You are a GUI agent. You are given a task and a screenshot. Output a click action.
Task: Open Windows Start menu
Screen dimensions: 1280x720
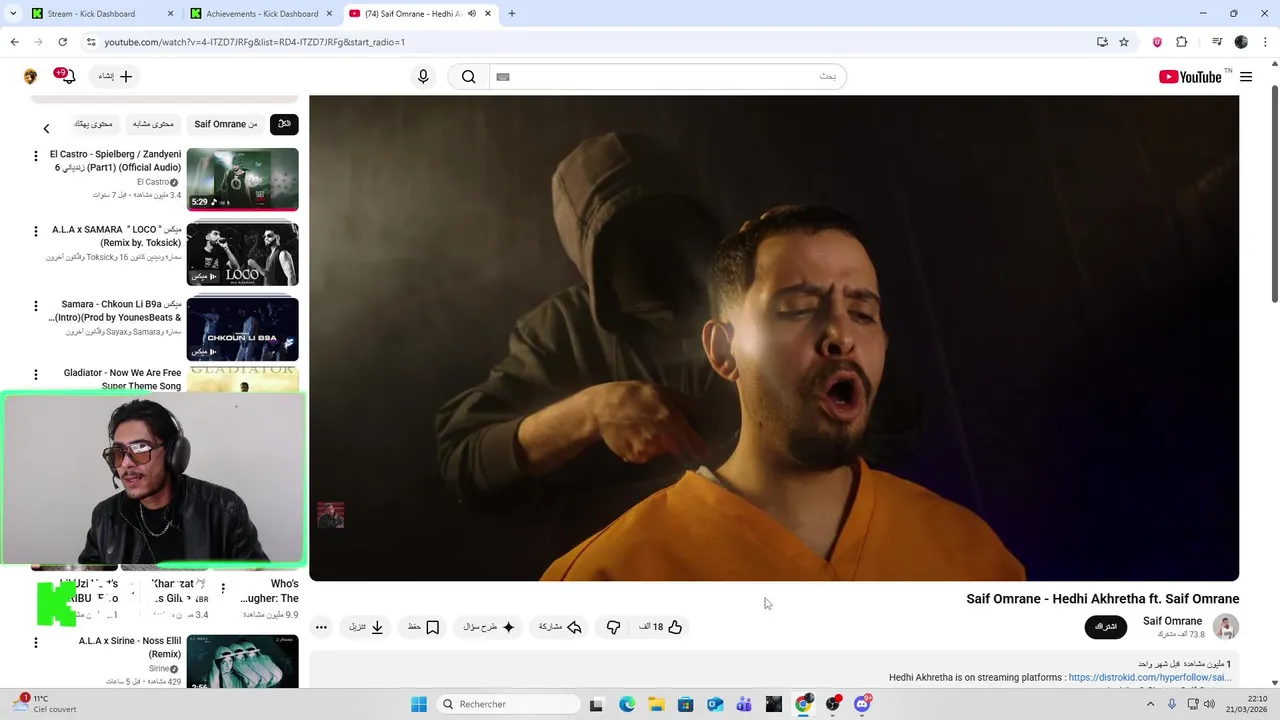[x=419, y=704]
